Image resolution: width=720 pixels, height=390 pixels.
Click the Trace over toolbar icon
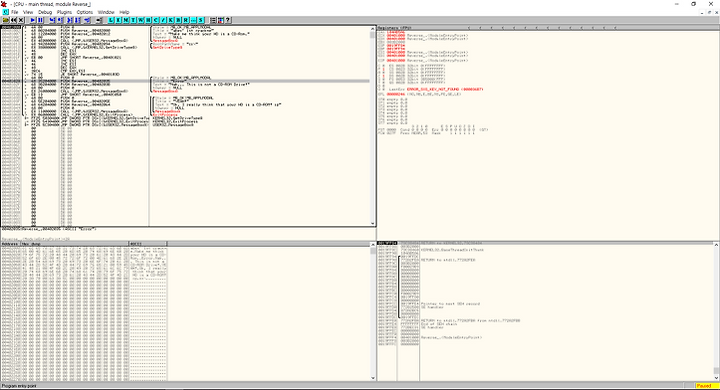click(x=78, y=20)
